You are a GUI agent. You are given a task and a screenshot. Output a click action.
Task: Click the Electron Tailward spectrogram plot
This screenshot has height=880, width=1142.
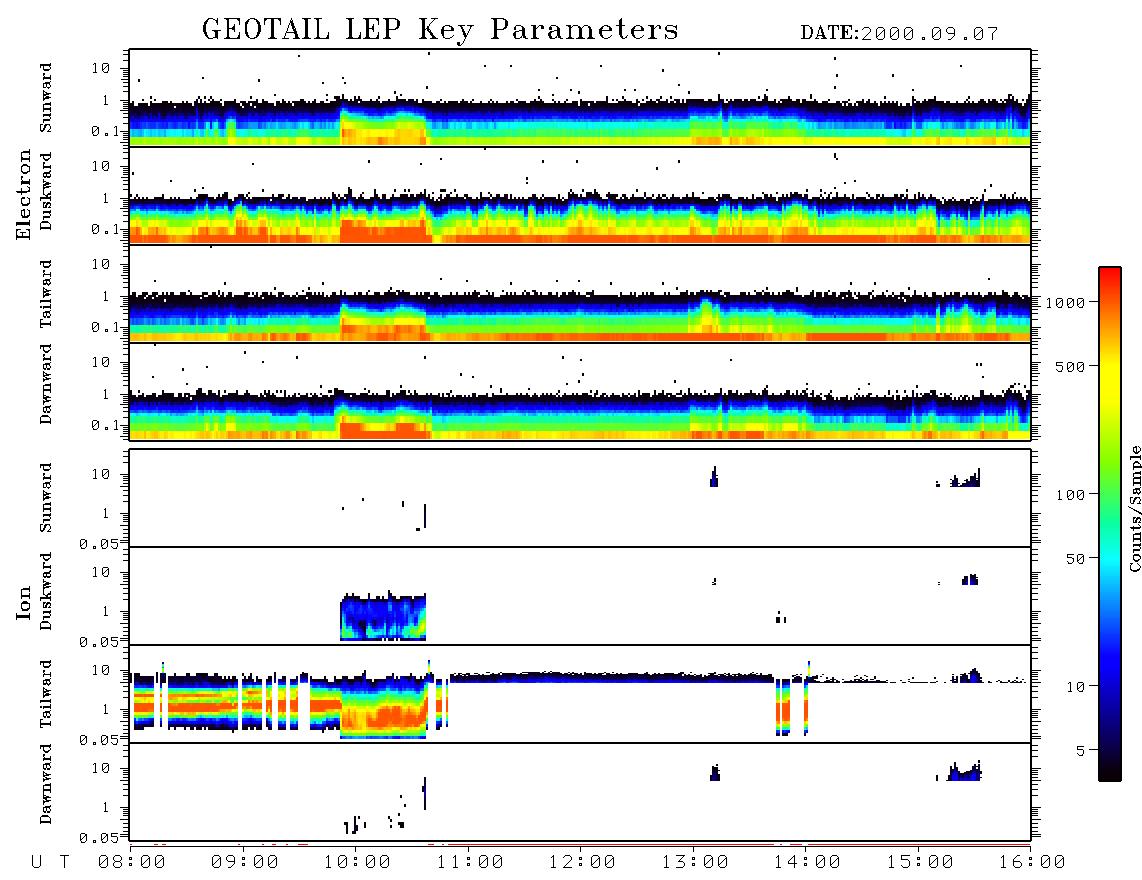pyautogui.click(x=580, y=294)
